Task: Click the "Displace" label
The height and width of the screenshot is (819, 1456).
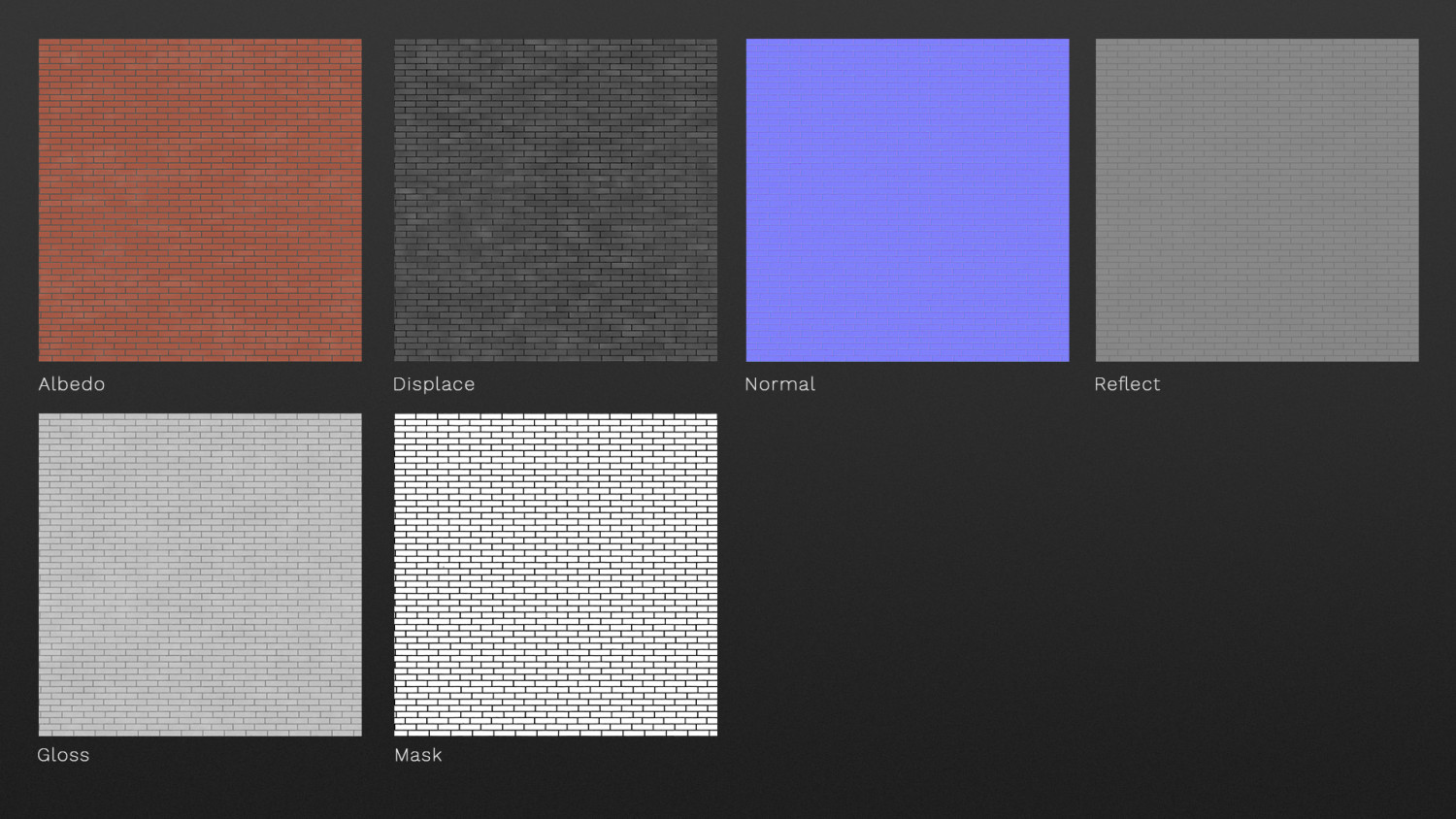Action: [434, 384]
